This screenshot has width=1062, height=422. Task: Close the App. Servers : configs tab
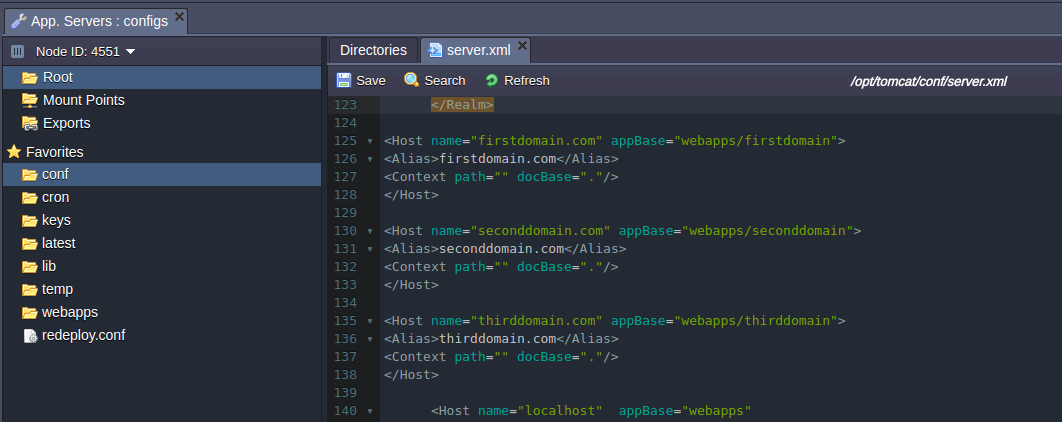click(x=179, y=16)
